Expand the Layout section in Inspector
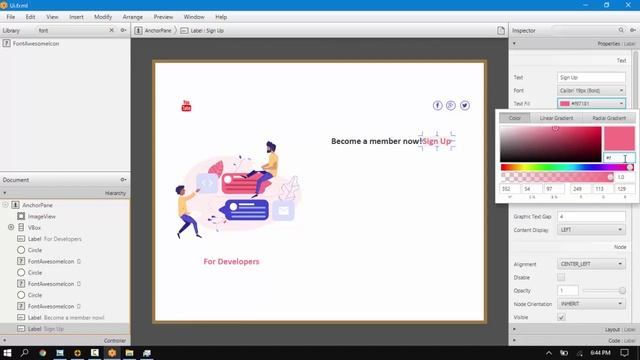The image size is (640, 360). coord(514,329)
